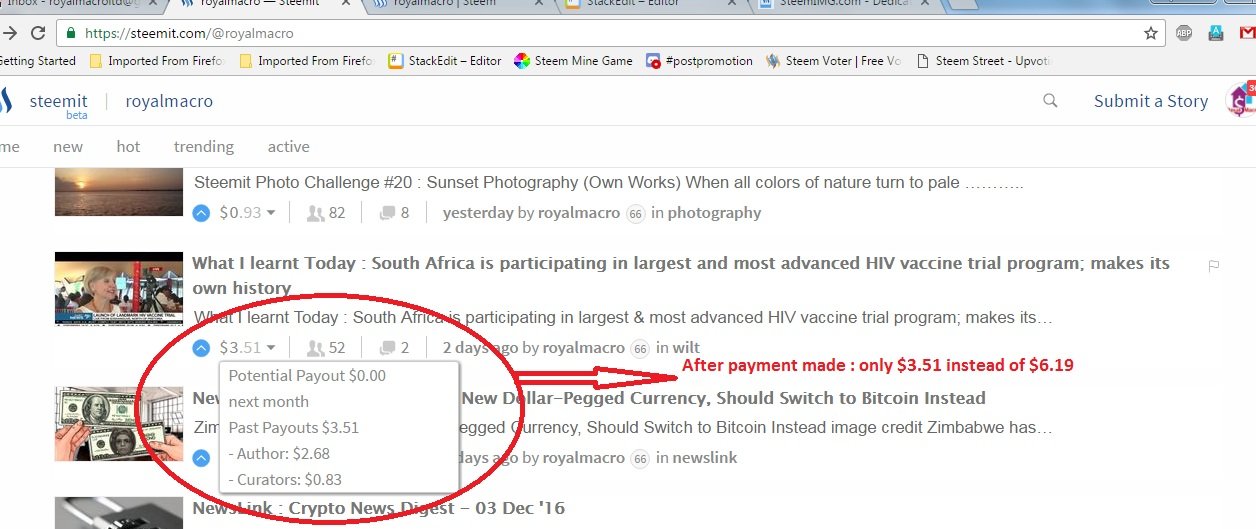1256x529 pixels.
Task: Open the 'wilt' category link
Action: (x=686, y=348)
